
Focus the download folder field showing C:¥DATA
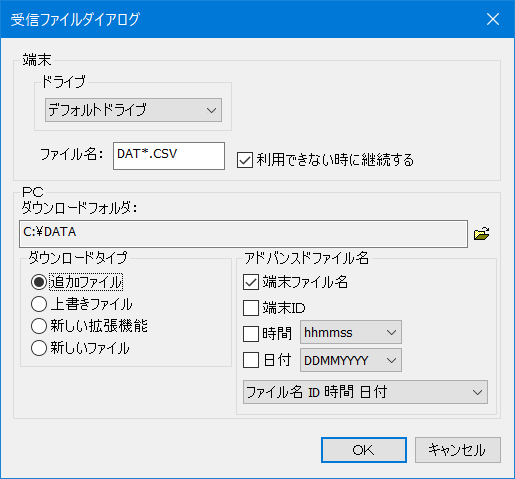tap(243, 234)
